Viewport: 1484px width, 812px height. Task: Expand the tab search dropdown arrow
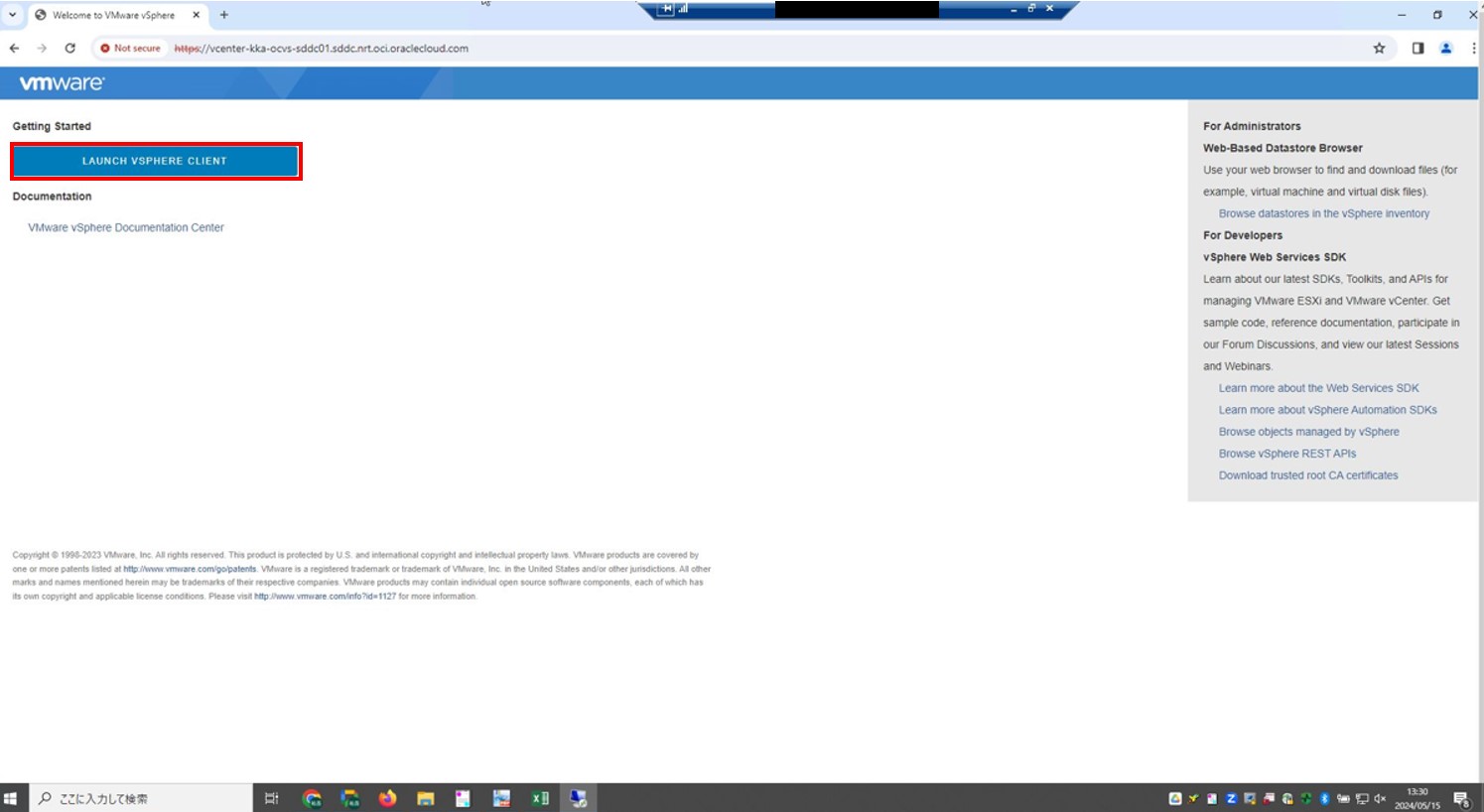[12, 15]
